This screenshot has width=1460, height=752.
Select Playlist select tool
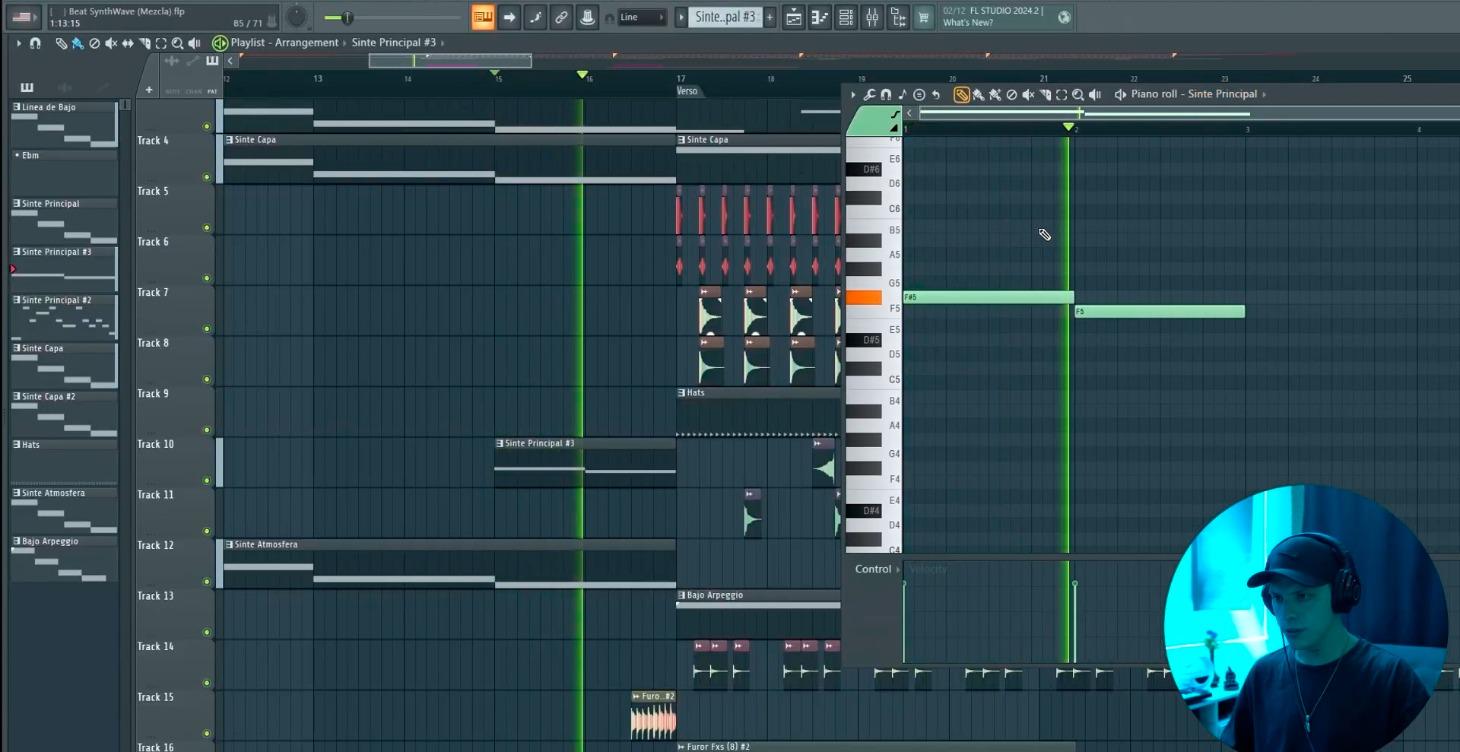pyautogui.click(x=161, y=43)
